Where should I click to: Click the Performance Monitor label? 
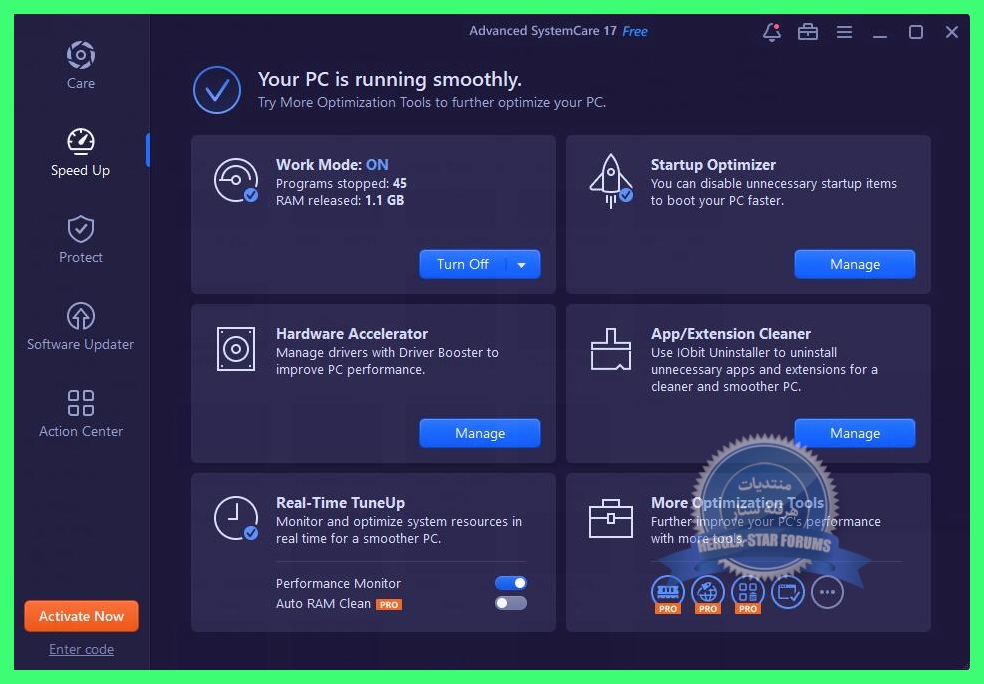pyautogui.click(x=338, y=584)
